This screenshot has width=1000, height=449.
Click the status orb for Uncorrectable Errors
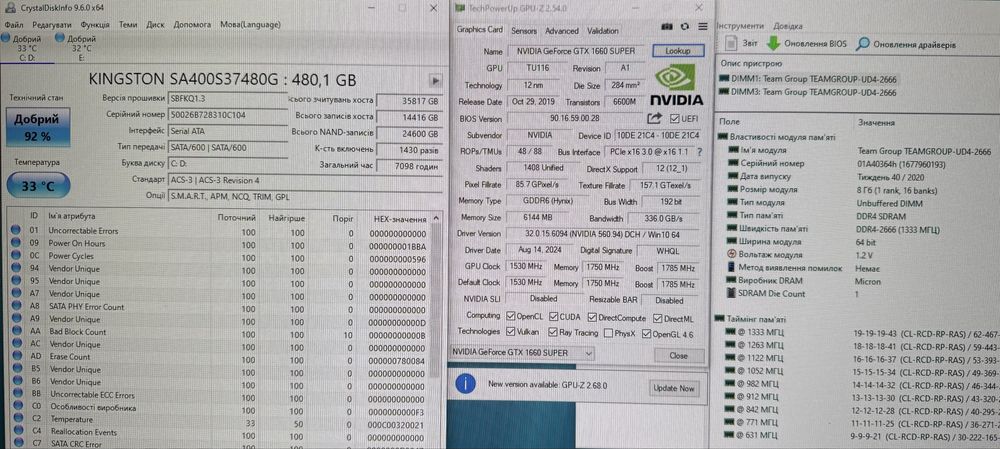click(16, 231)
